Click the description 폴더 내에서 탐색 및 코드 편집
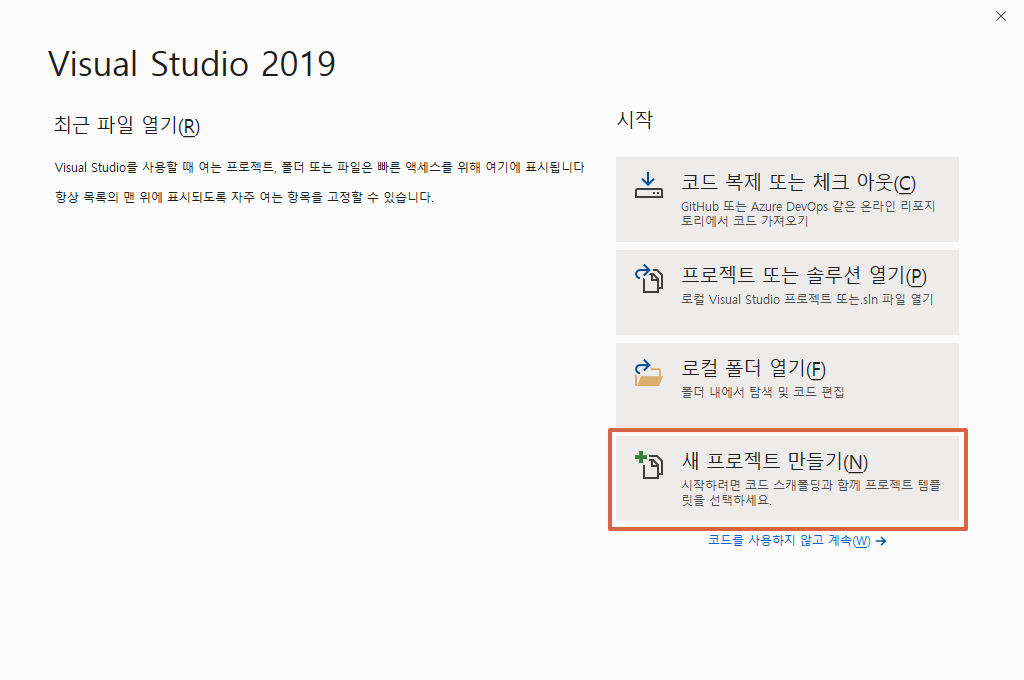This screenshot has height=680, width=1024. point(763,392)
